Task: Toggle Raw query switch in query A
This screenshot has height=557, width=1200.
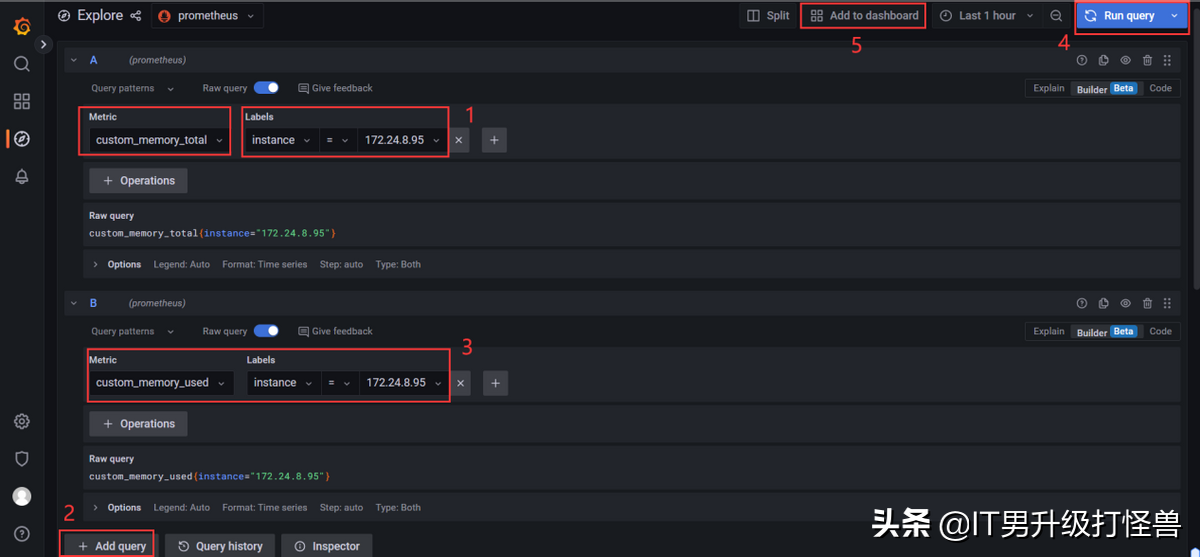Action: [266, 88]
